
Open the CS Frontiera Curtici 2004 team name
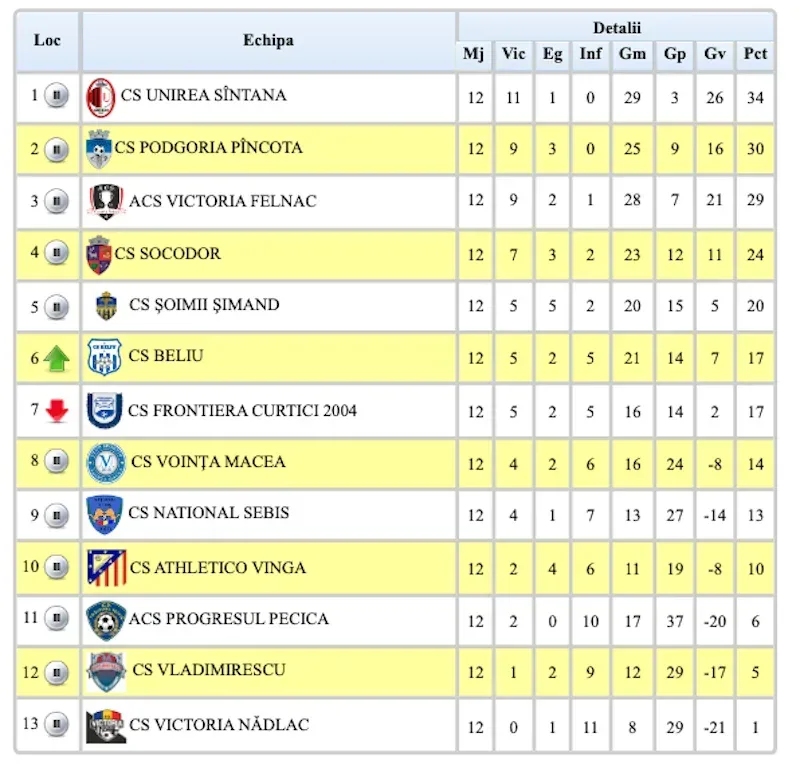click(242, 411)
